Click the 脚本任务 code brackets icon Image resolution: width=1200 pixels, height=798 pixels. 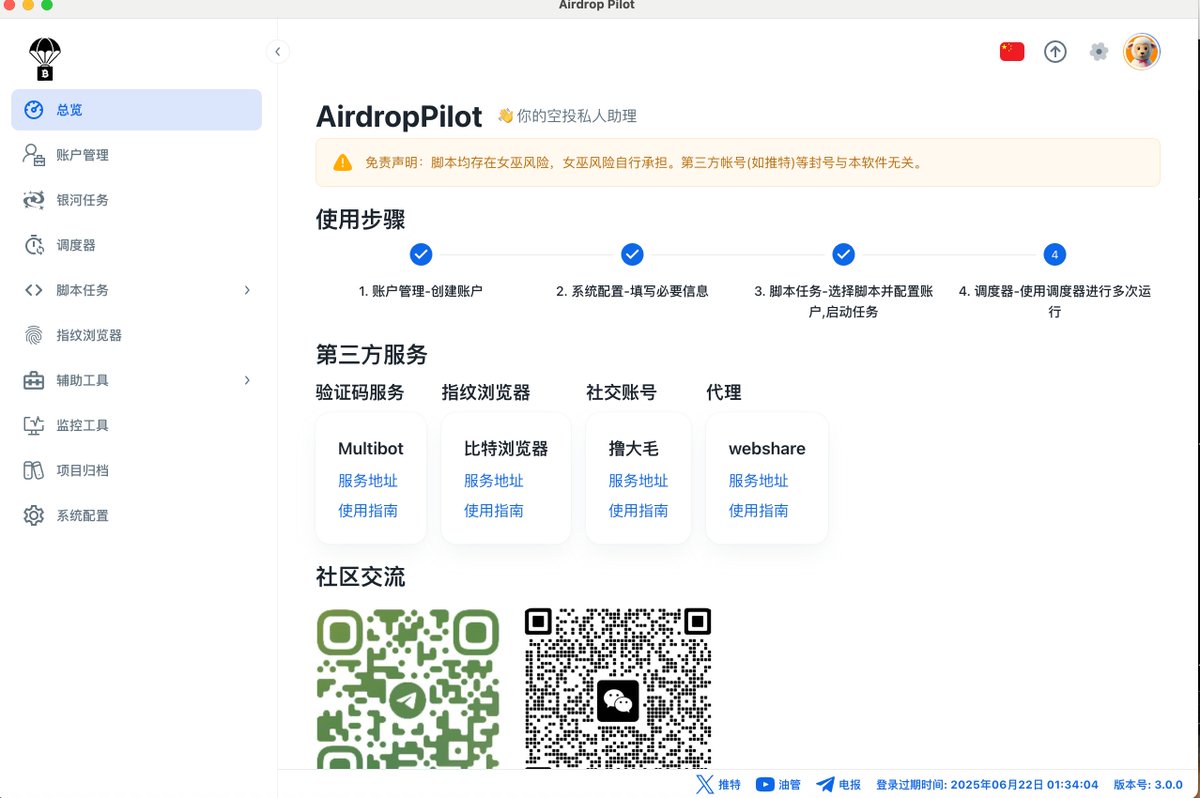[34, 290]
